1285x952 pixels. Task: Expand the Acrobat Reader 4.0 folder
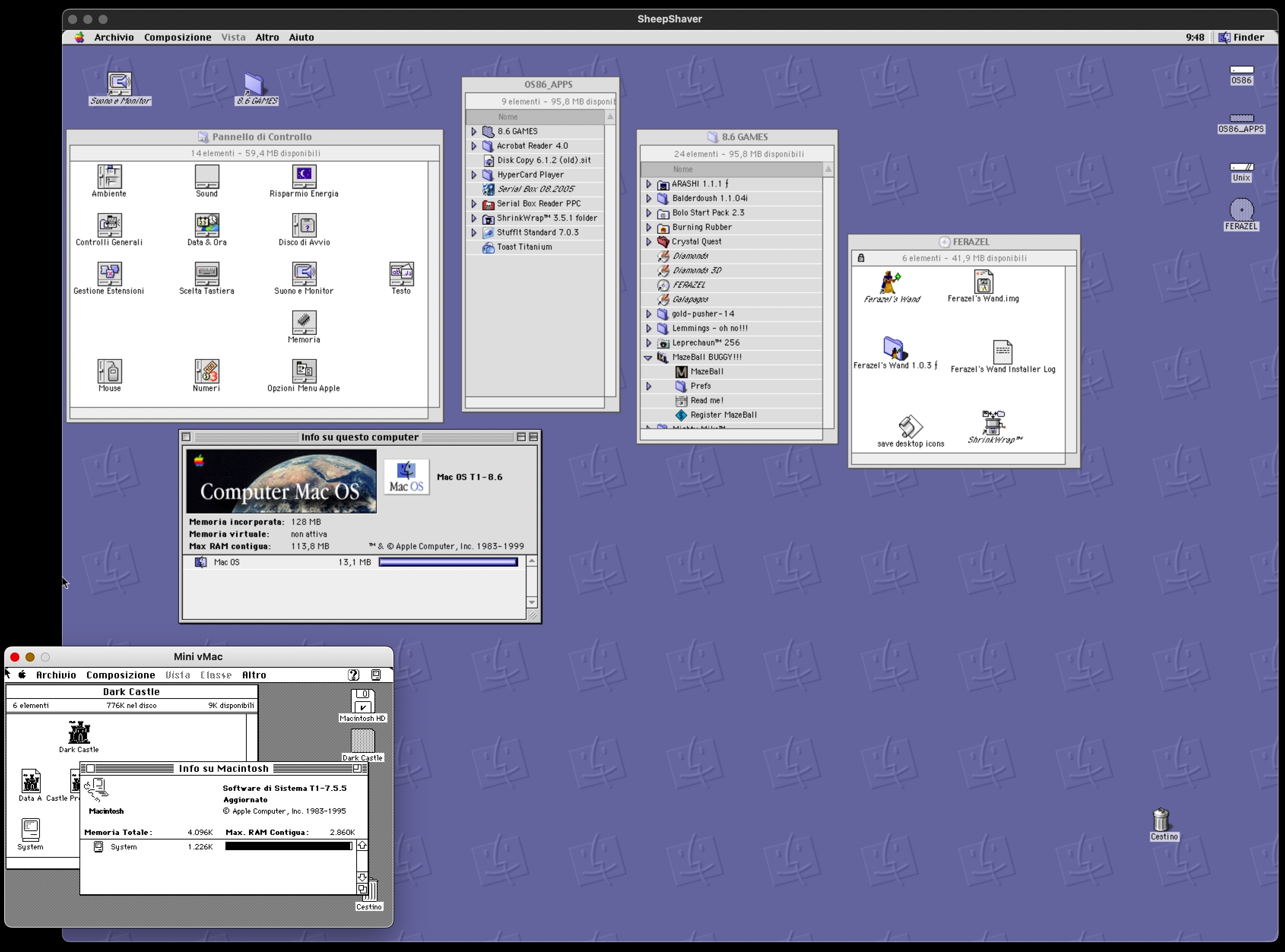pos(474,146)
